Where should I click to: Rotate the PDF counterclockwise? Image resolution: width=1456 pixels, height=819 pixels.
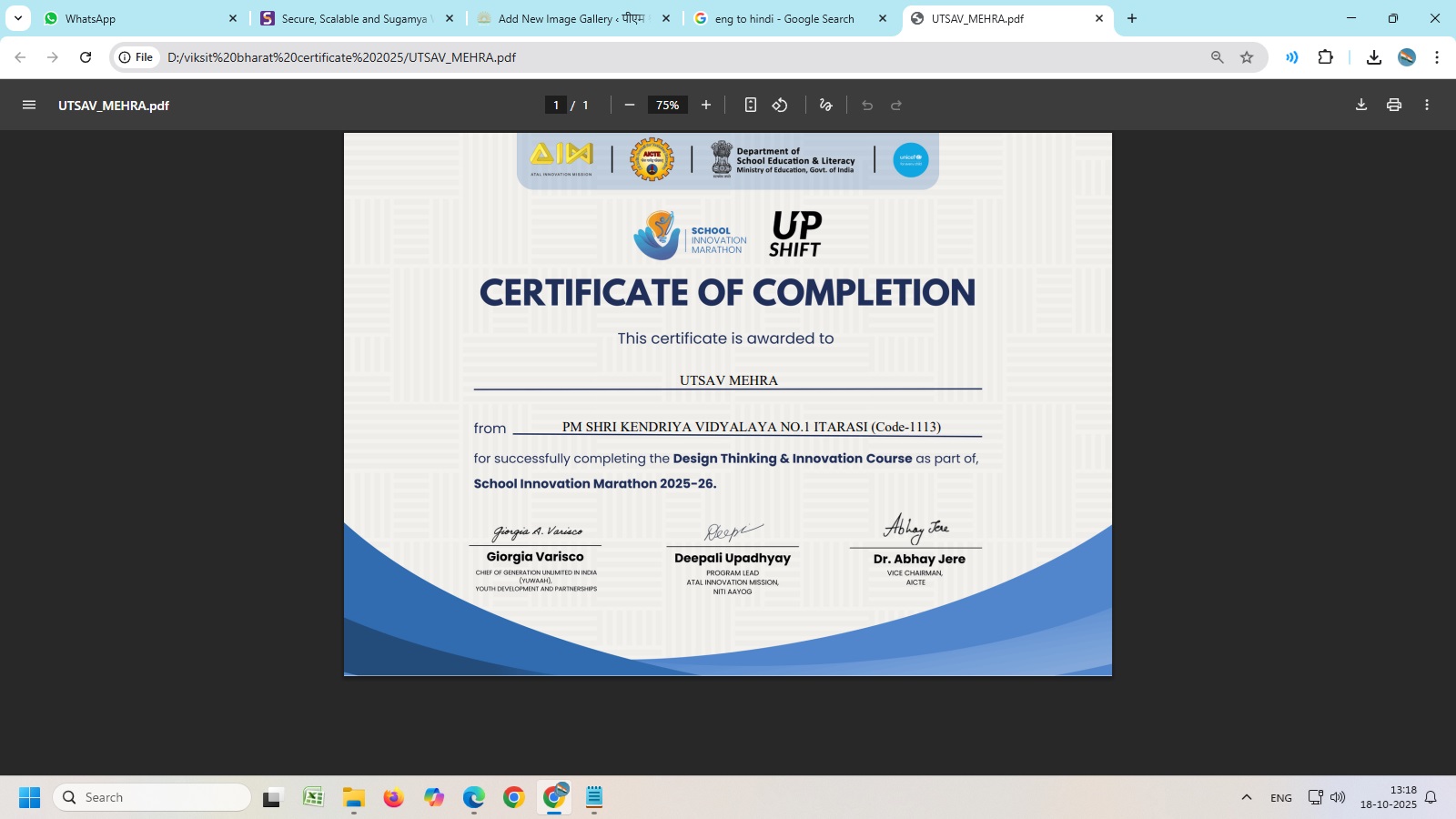coord(780,105)
